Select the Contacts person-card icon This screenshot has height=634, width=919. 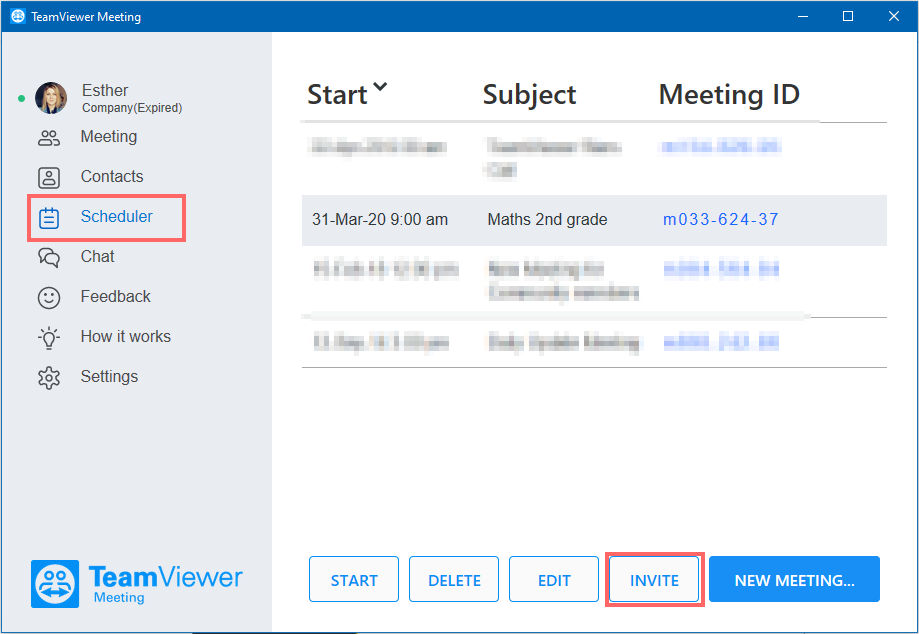point(49,178)
